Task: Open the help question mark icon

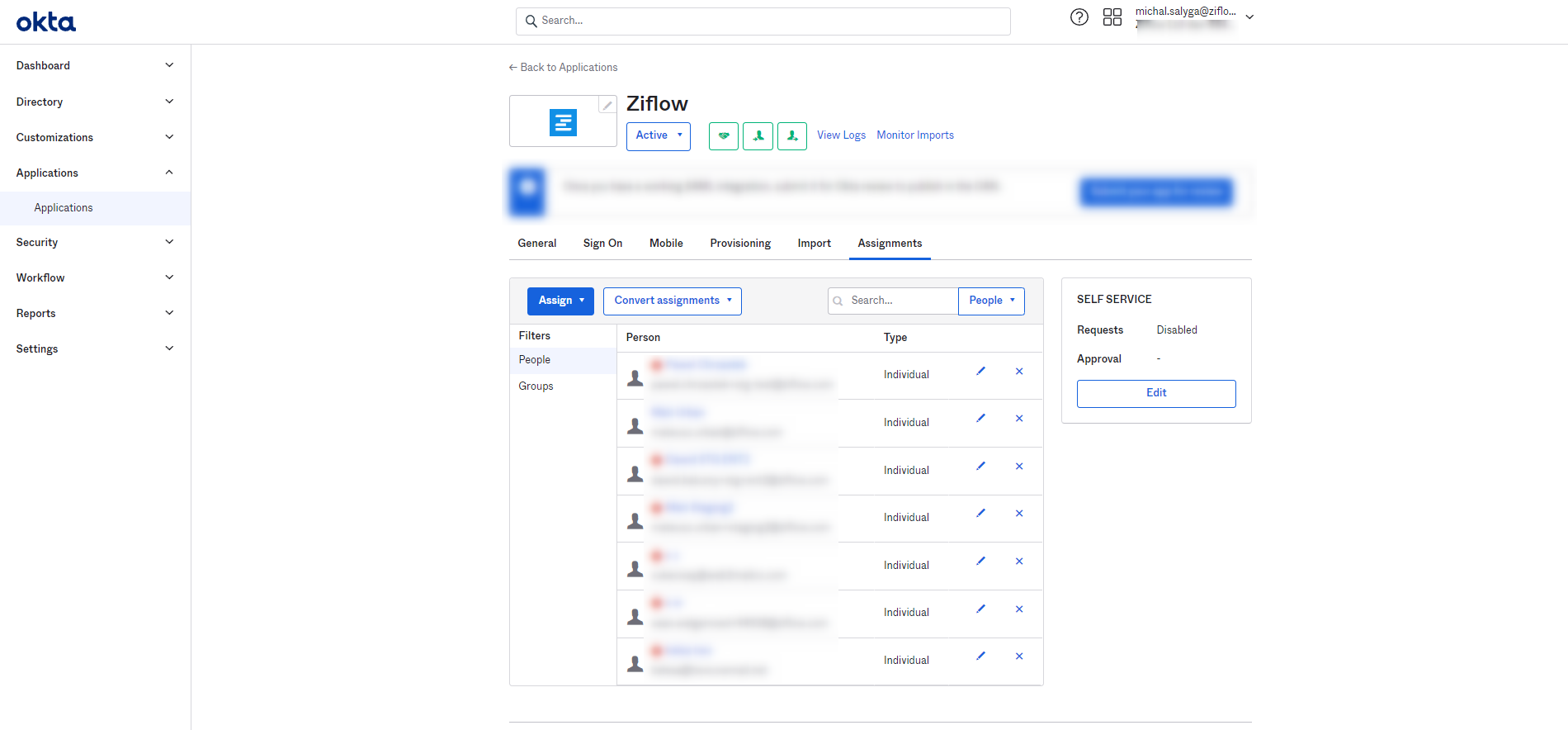Action: [1079, 17]
